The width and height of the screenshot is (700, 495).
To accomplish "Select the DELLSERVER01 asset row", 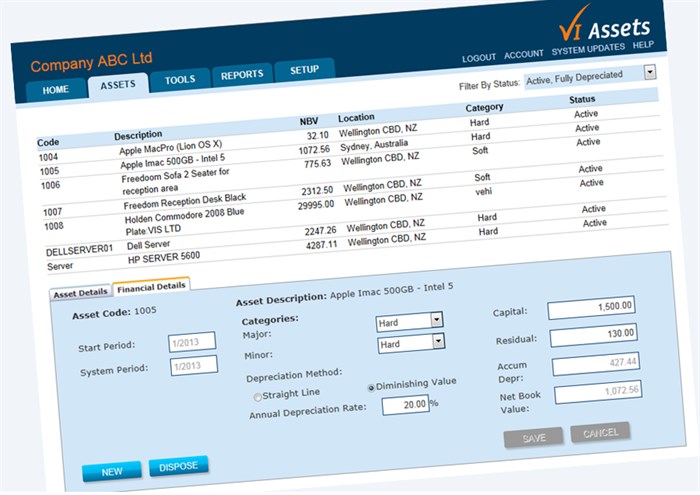I will click(x=79, y=251).
